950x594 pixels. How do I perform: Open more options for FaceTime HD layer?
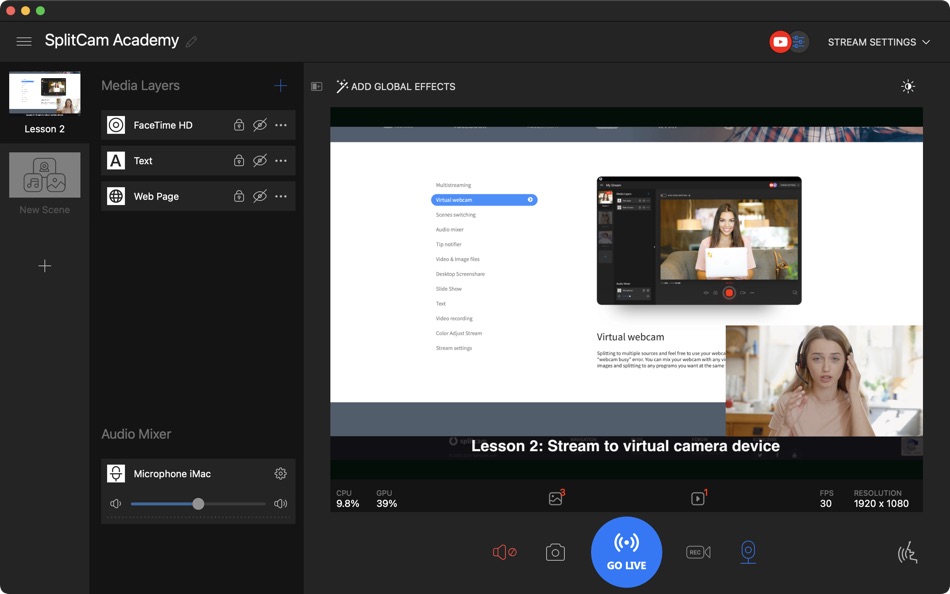pyautogui.click(x=281, y=125)
